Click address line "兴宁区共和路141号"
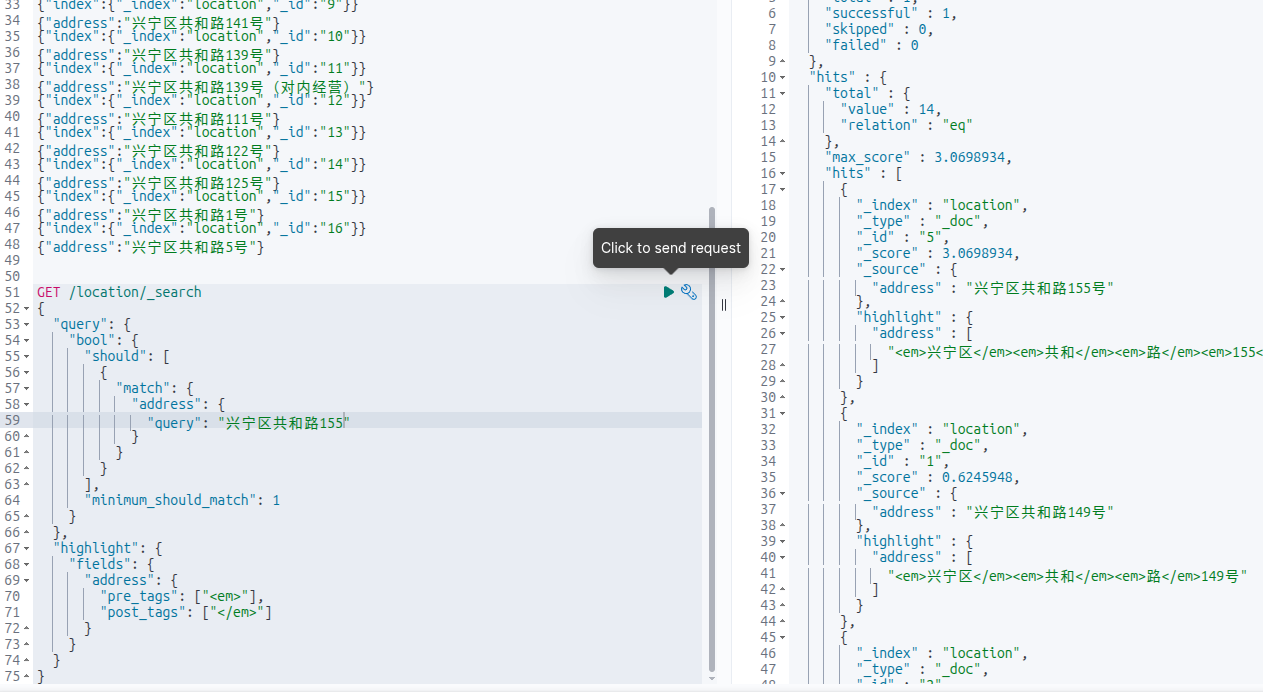Image resolution: width=1263 pixels, height=692 pixels. point(159,21)
